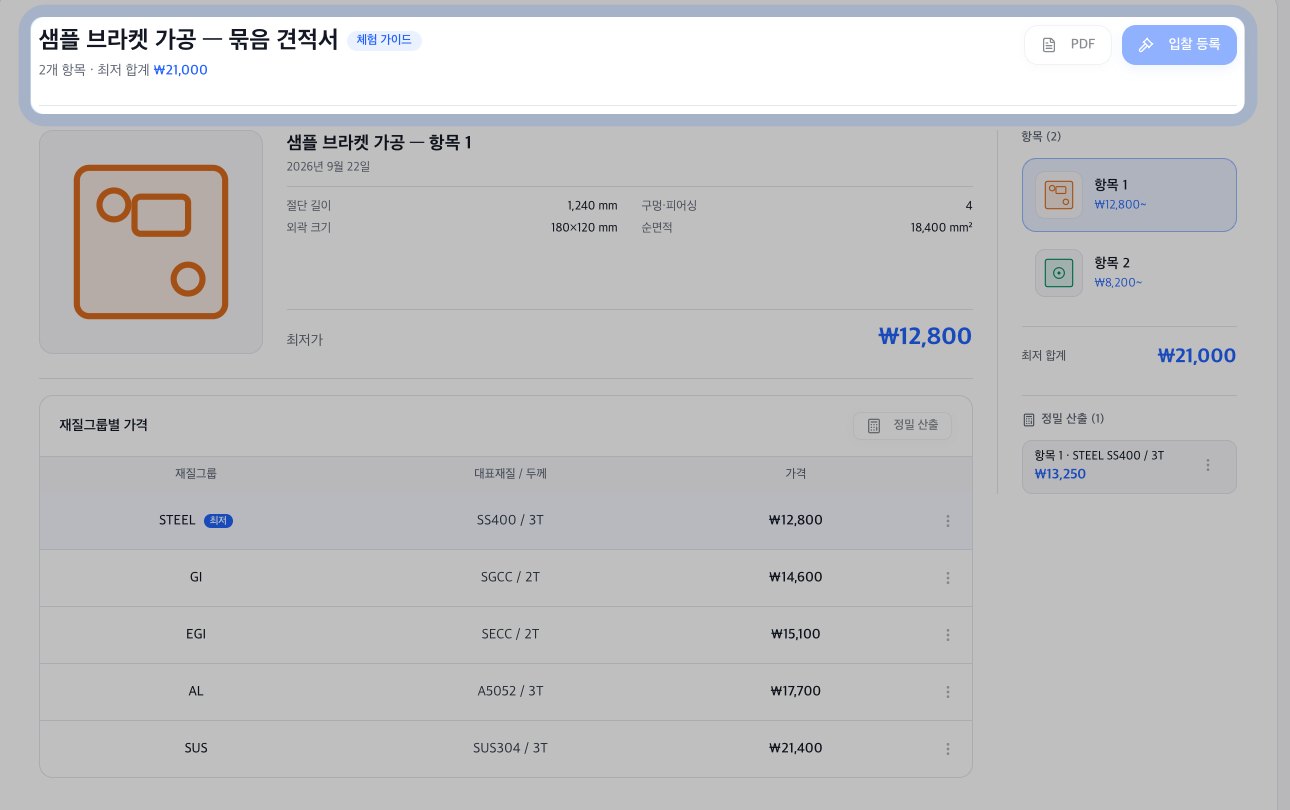Select the 체험 가이드 badge

[x=384, y=40]
